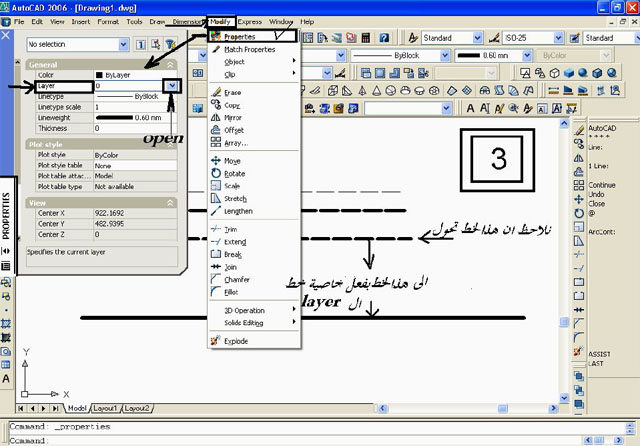Open the Properties menu item
Image resolution: width=640 pixels, height=446 pixels.
tap(252, 36)
